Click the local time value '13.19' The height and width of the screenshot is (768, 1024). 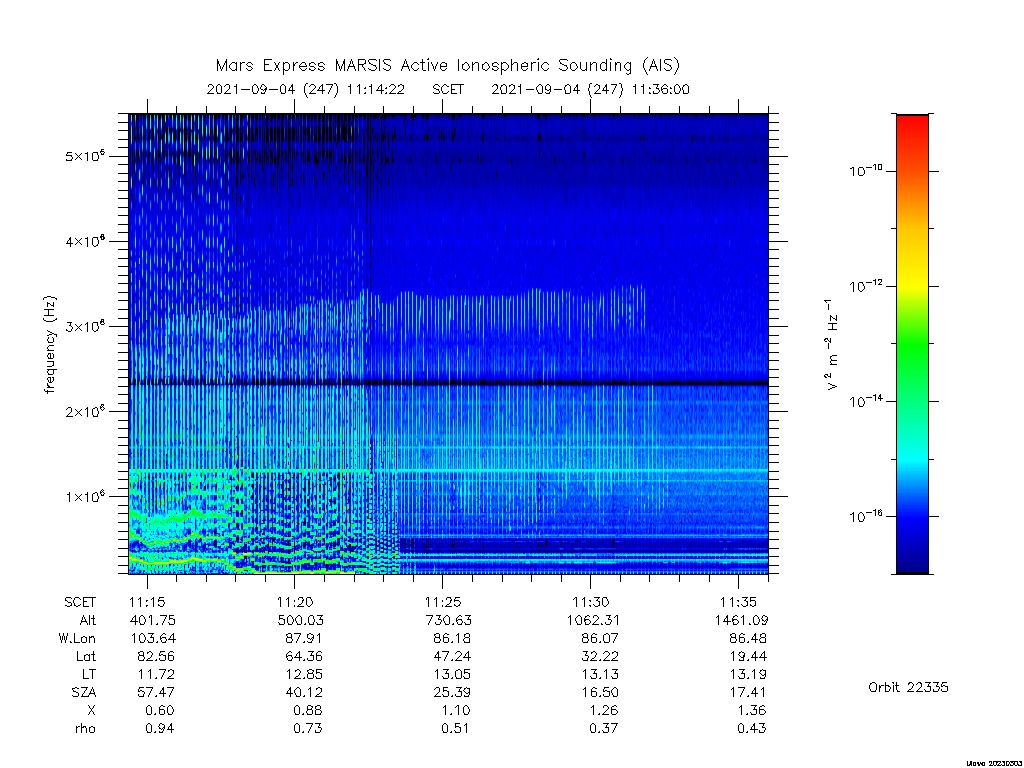(x=748, y=674)
